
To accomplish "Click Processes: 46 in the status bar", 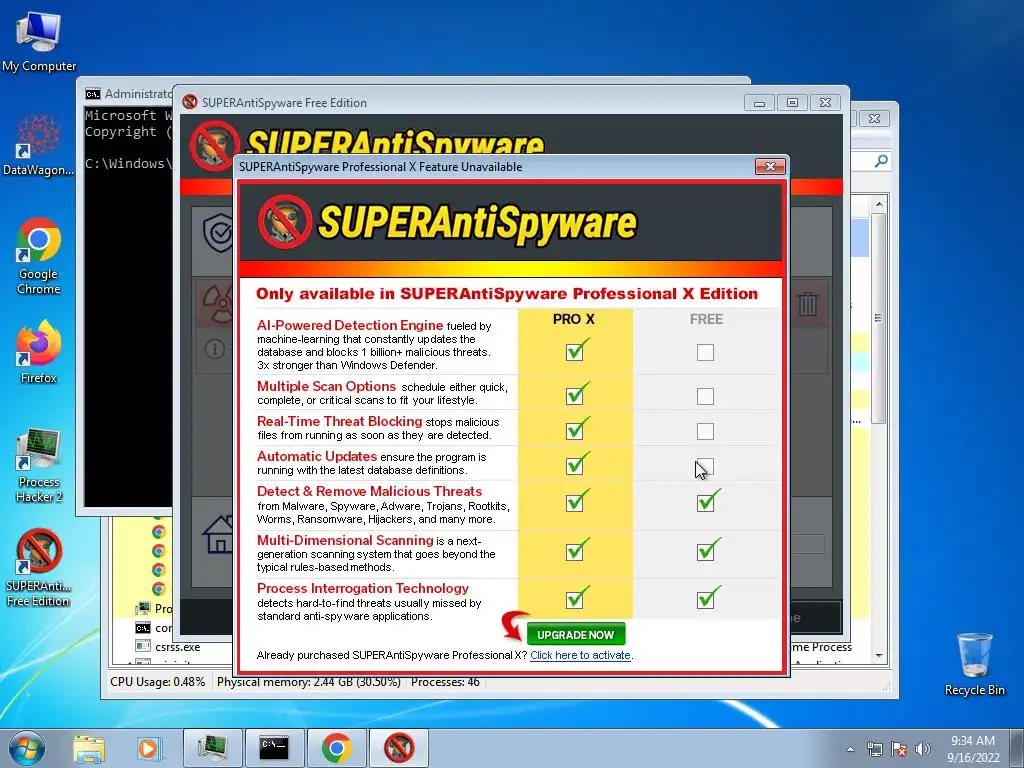I will coord(445,682).
